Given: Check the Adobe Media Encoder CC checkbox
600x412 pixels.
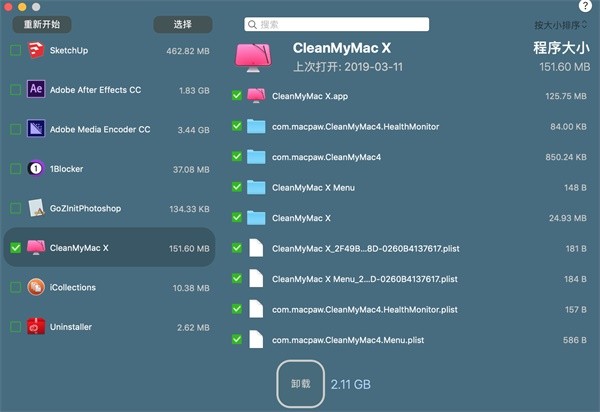Looking at the screenshot, I should click(x=15, y=129).
